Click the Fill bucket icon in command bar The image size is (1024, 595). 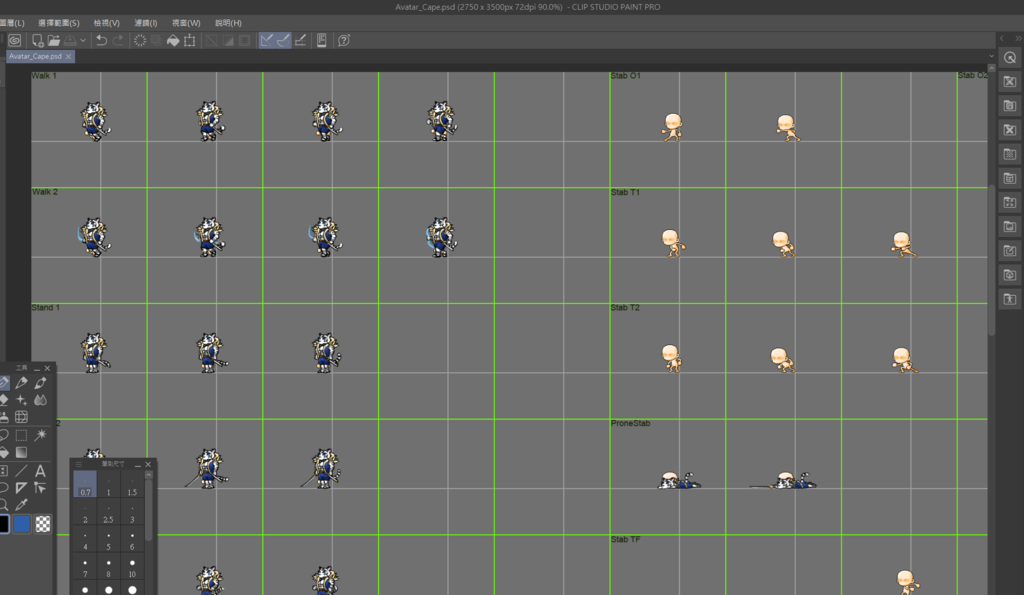(172, 40)
